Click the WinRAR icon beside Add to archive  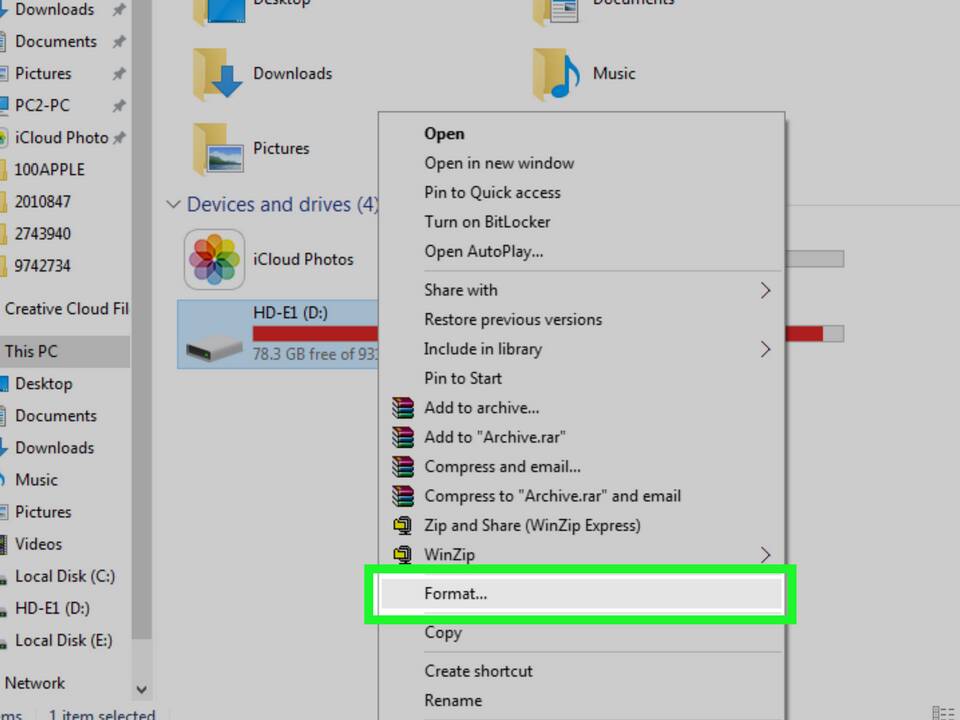pos(403,408)
